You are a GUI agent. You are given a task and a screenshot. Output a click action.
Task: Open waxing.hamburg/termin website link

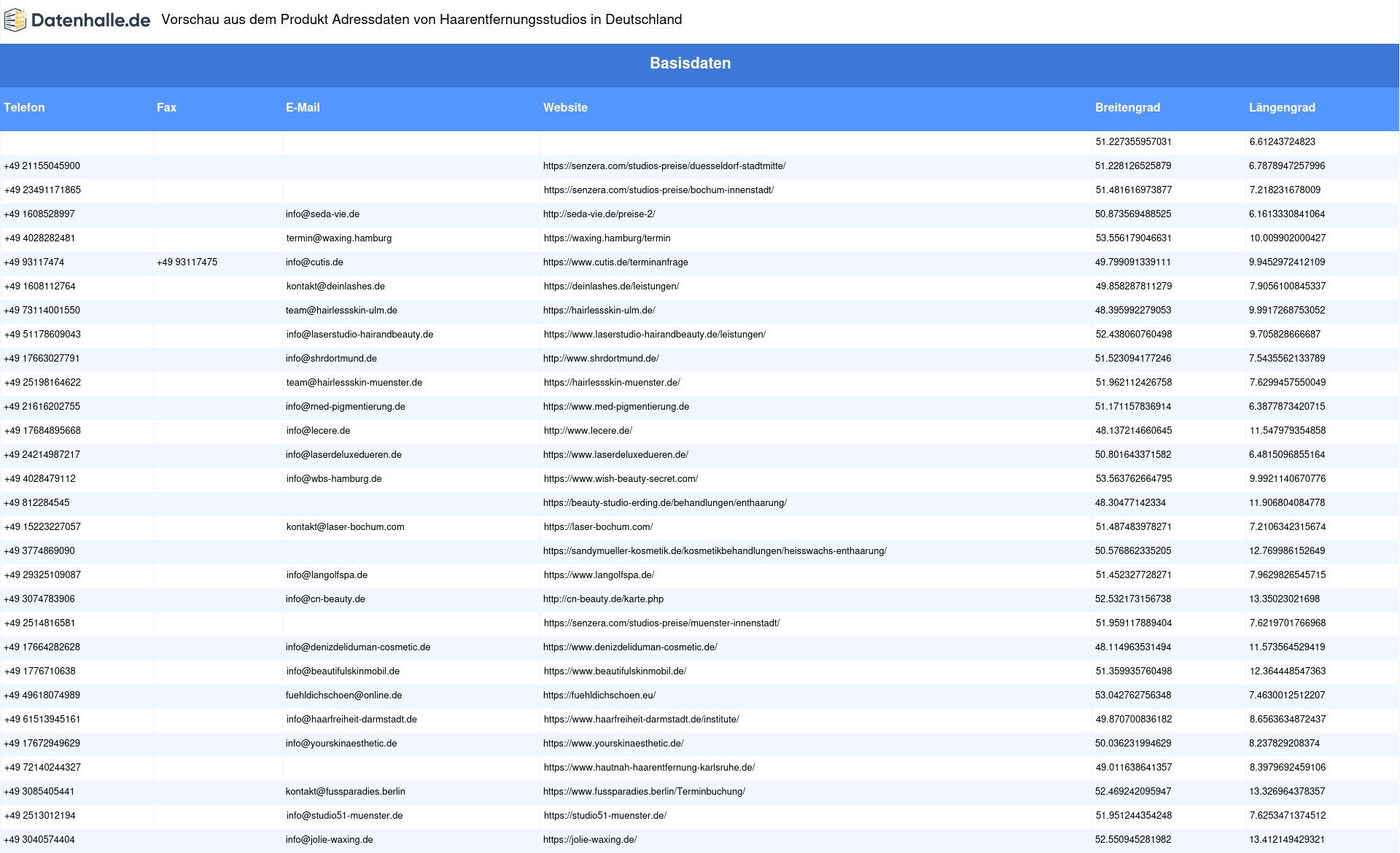(607, 238)
